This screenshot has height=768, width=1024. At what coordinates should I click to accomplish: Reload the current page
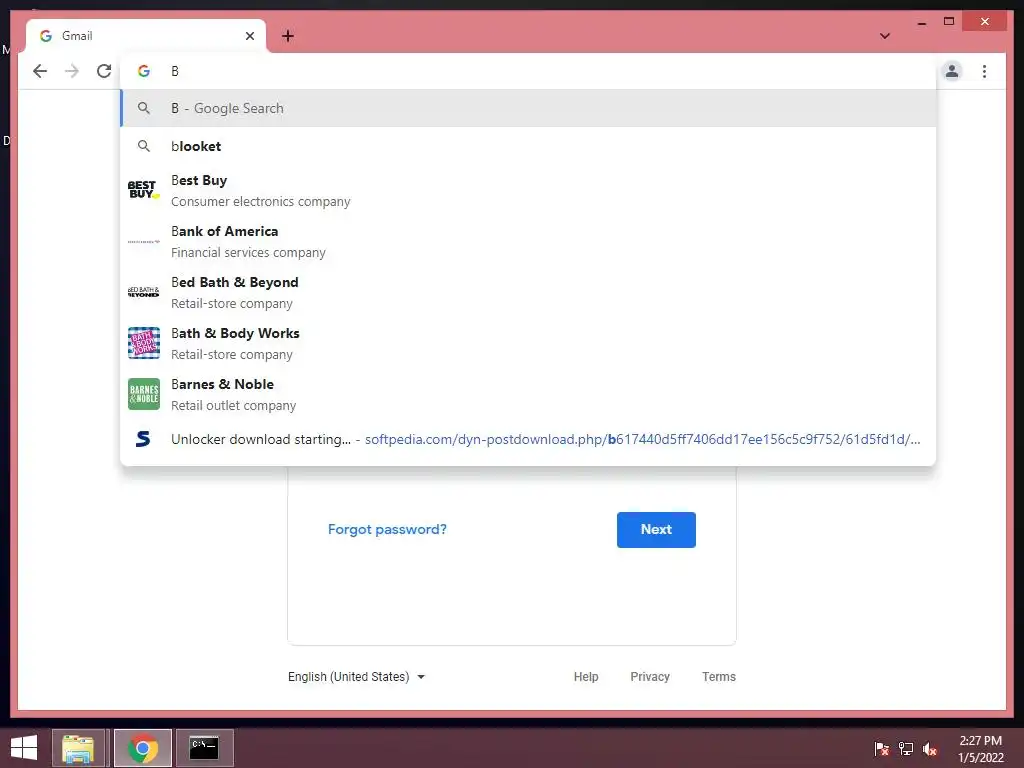pyautogui.click(x=104, y=71)
